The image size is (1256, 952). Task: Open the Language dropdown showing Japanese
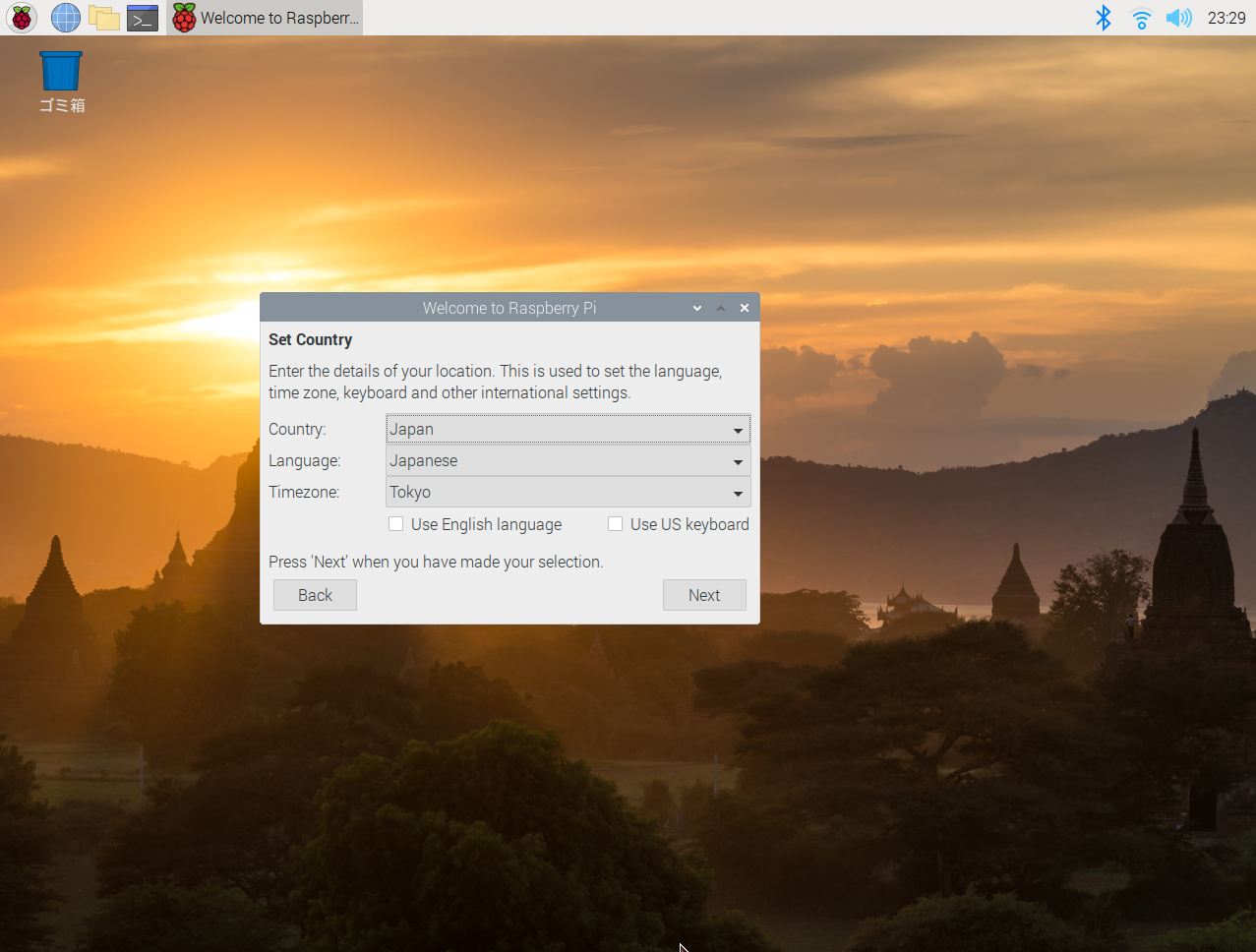click(x=568, y=461)
